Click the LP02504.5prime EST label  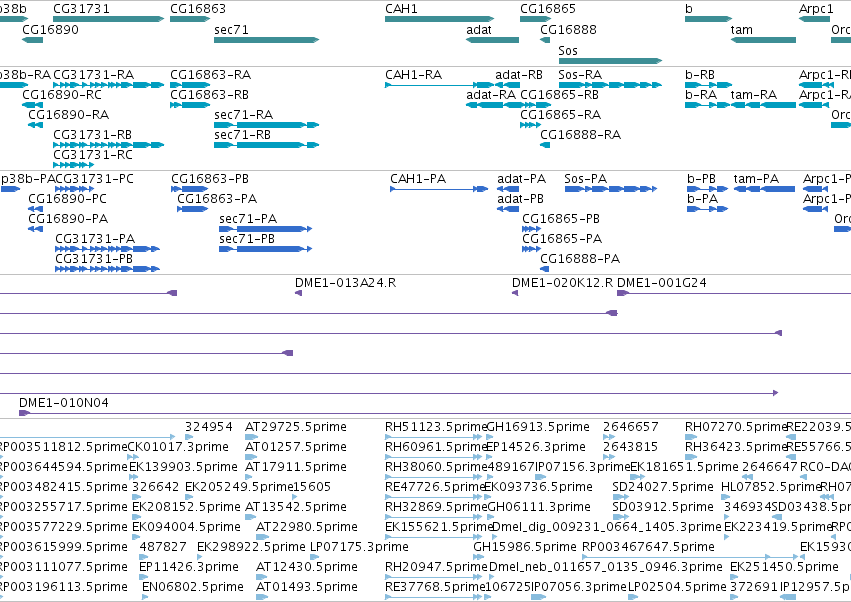coord(677,587)
